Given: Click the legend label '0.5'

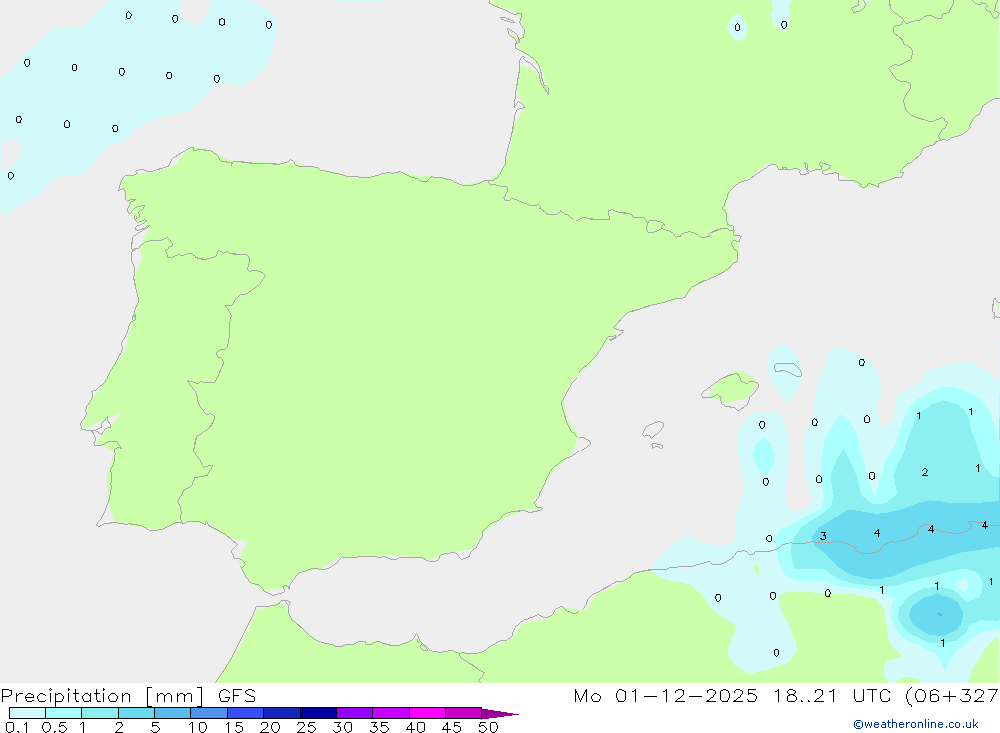Looking at the screenshot, I should pos(54,727).
